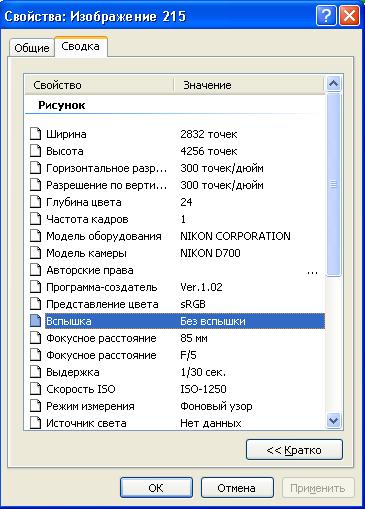This screenshot has width=365, height=509.
Task: Click the value Фоновый узор
Action: [216, 406]
